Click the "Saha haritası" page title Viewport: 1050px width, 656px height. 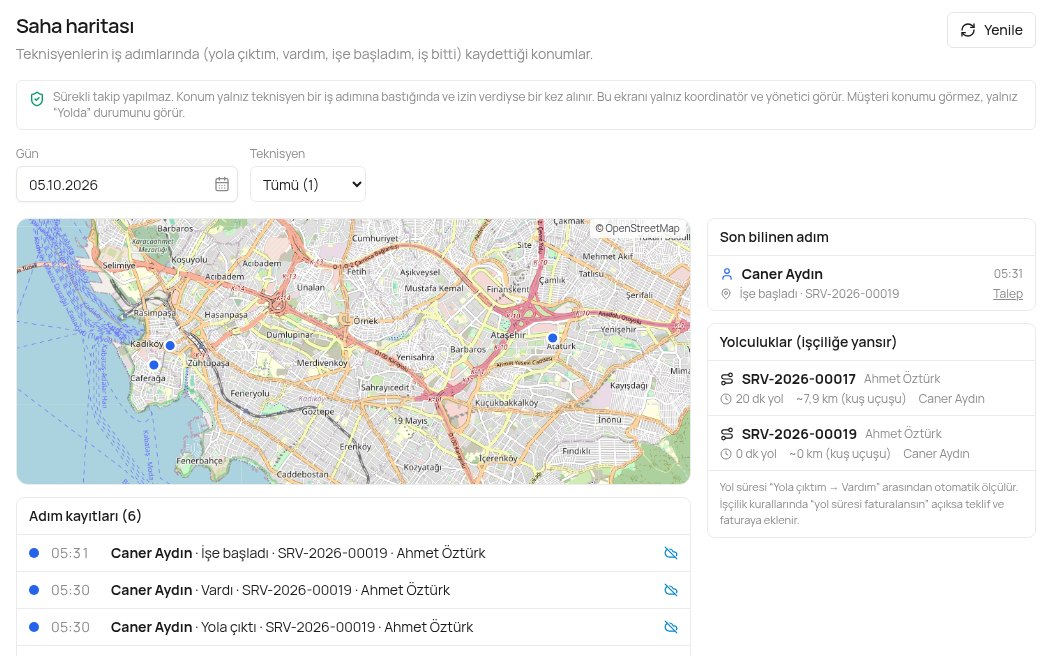pos(75,26)
